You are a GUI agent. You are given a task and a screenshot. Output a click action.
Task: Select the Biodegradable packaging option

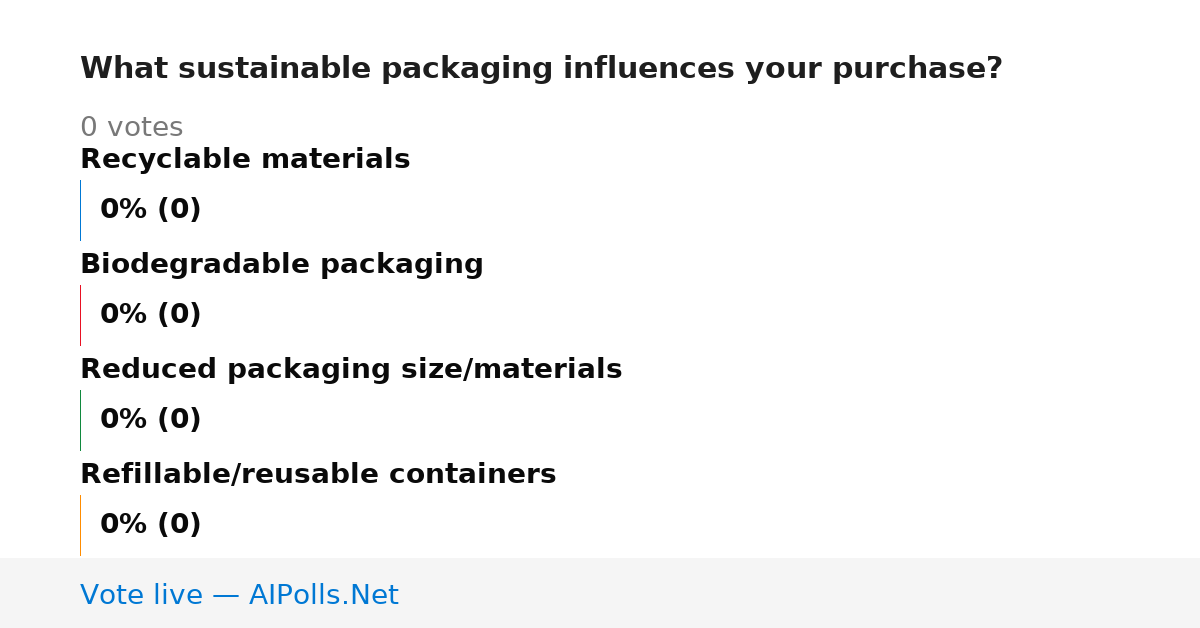coord(282,265)
